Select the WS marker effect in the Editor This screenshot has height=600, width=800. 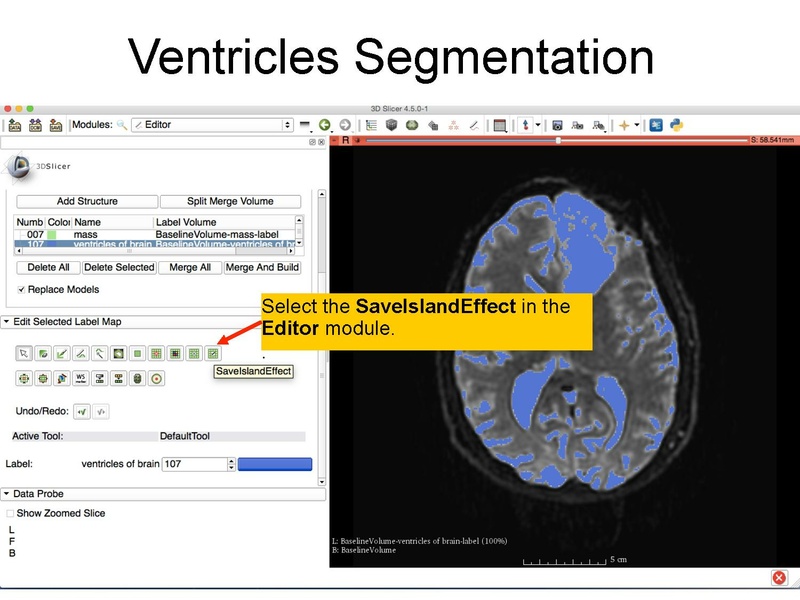[x=80, y=377]
